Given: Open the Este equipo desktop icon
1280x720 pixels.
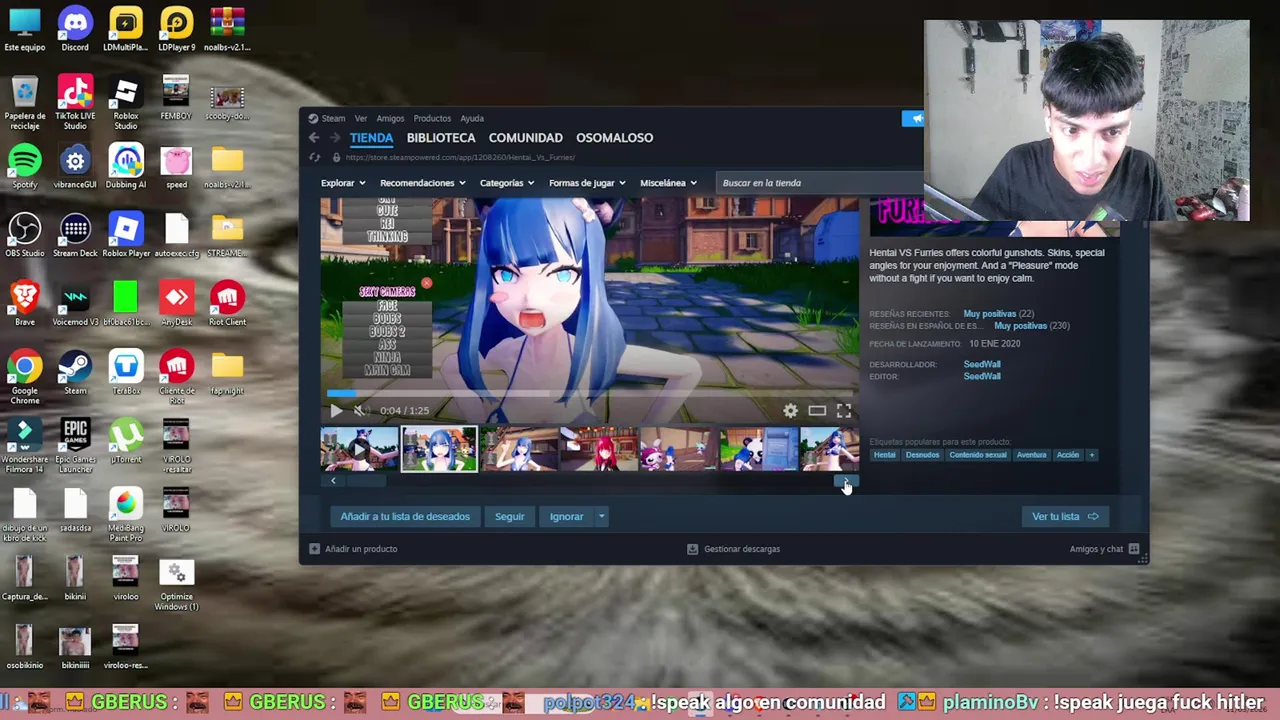Looking at the screenshot, I should click(25, 29).
